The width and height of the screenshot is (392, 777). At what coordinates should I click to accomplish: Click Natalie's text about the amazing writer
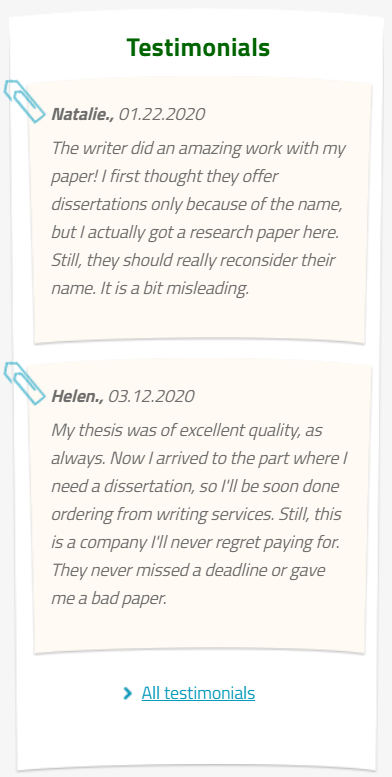click(199, 218)
